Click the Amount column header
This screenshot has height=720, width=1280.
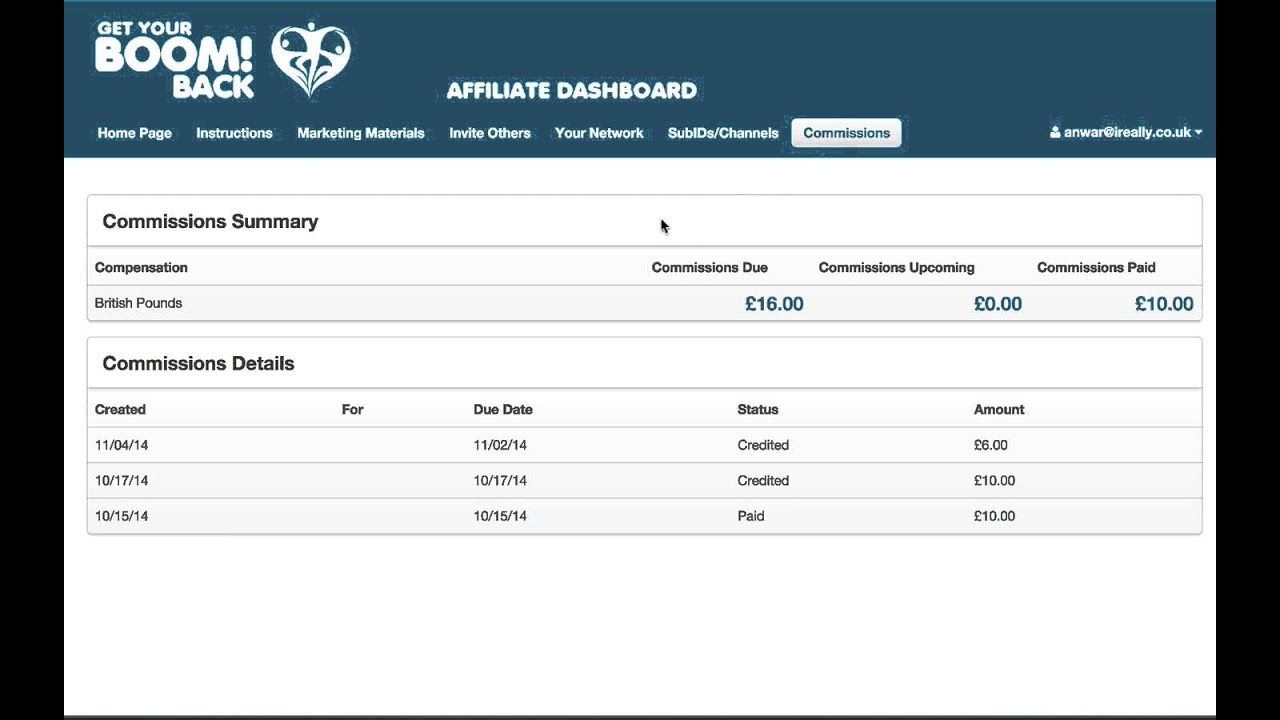999,410
